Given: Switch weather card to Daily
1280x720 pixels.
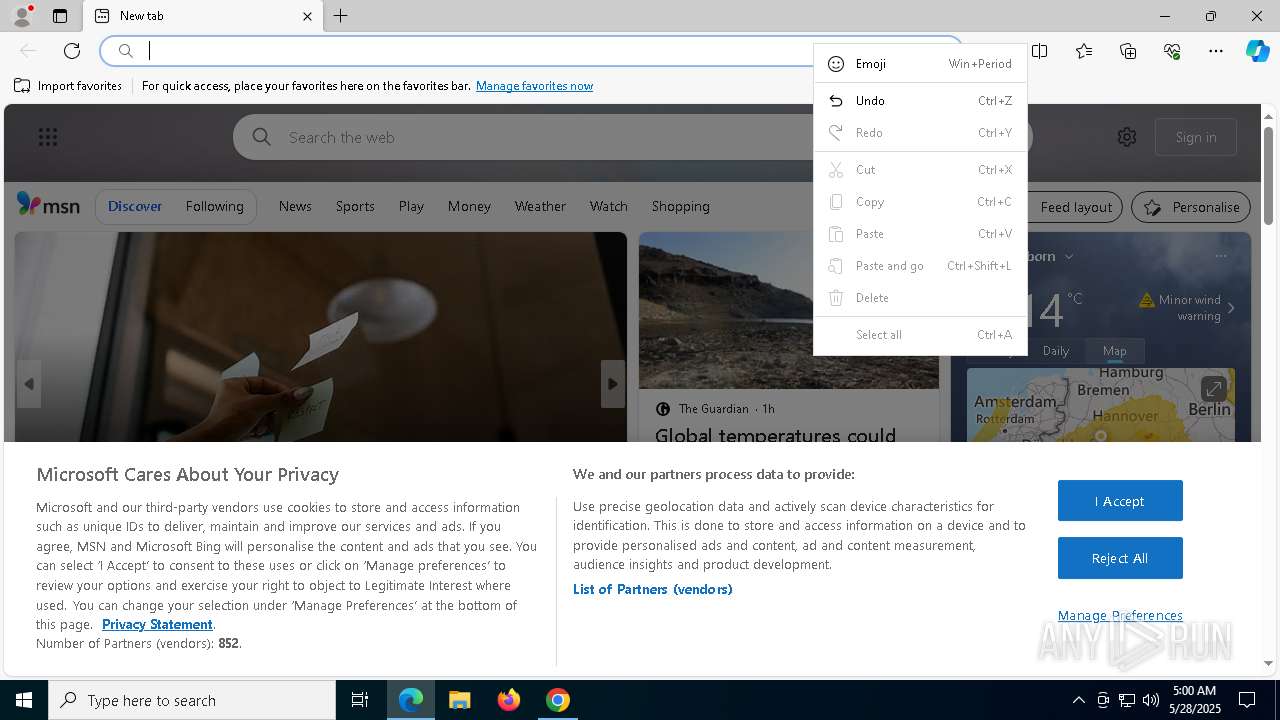Looking at the screenshot, I should coord(1056,351).
